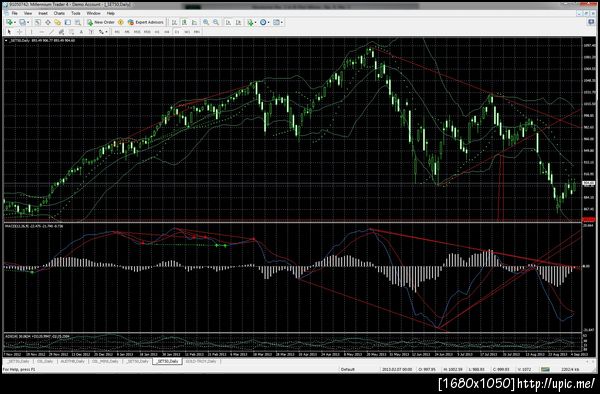Pick the Vertical Line drawing tool
Screen dimensions: 600x394
tap(31, 32)
